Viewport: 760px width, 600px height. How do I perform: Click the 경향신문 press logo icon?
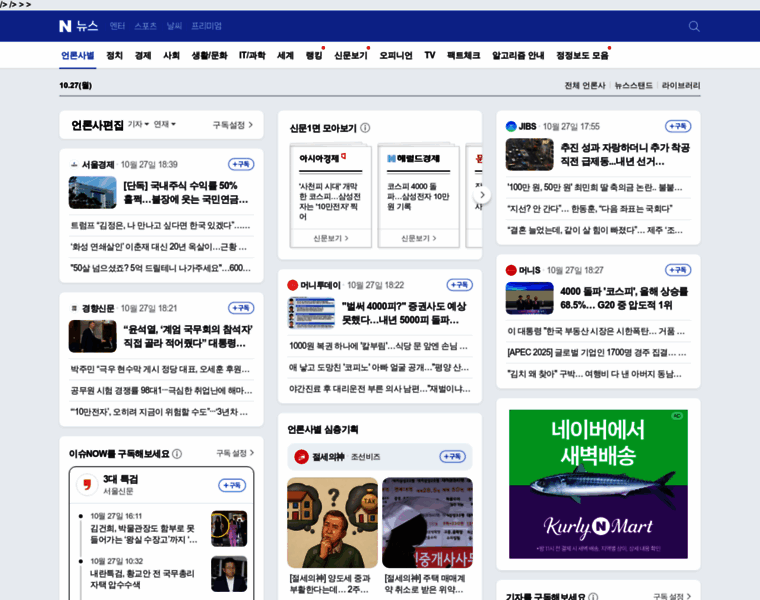point(74,308)
